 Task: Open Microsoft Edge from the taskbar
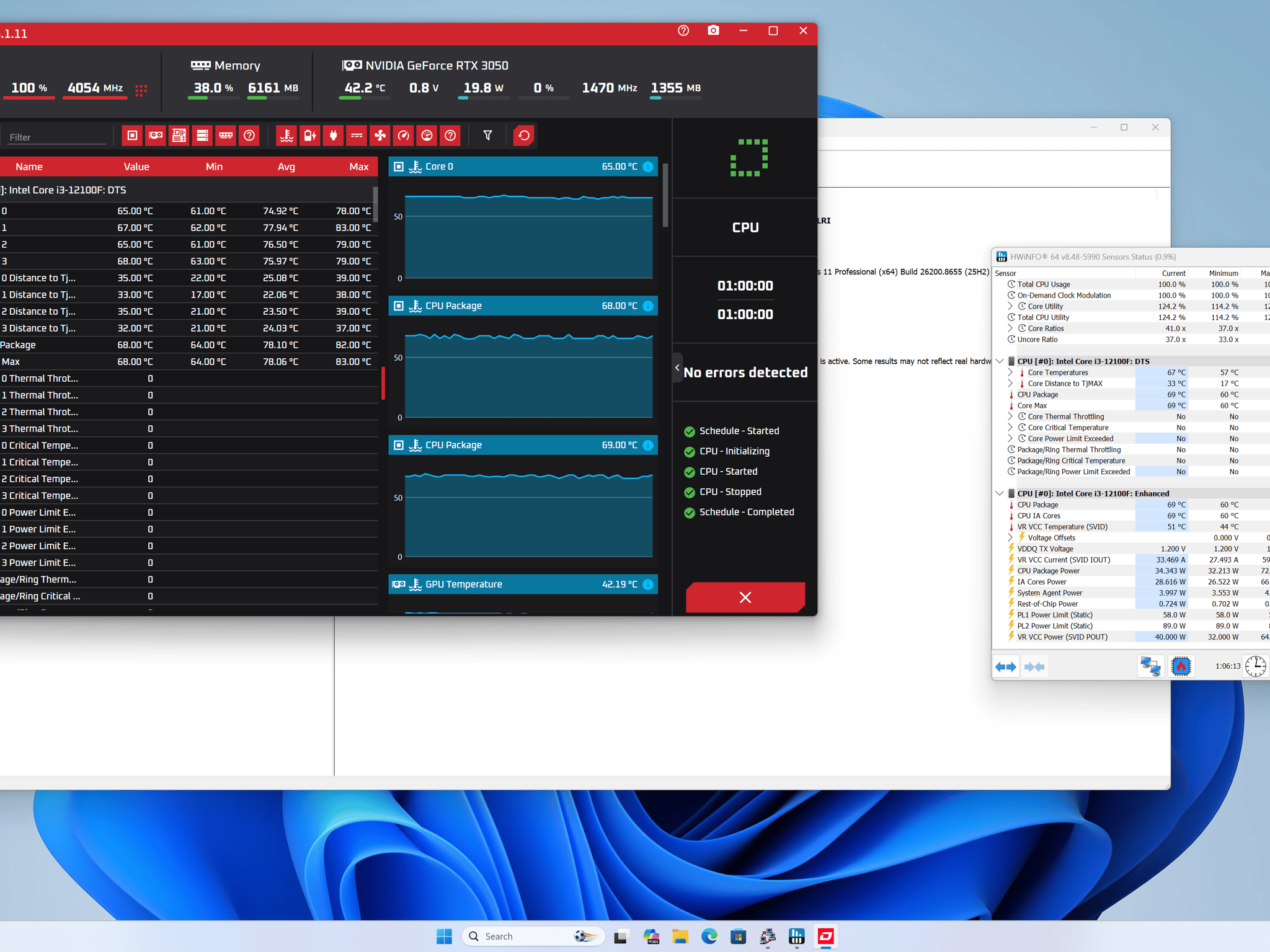(709, 937)
